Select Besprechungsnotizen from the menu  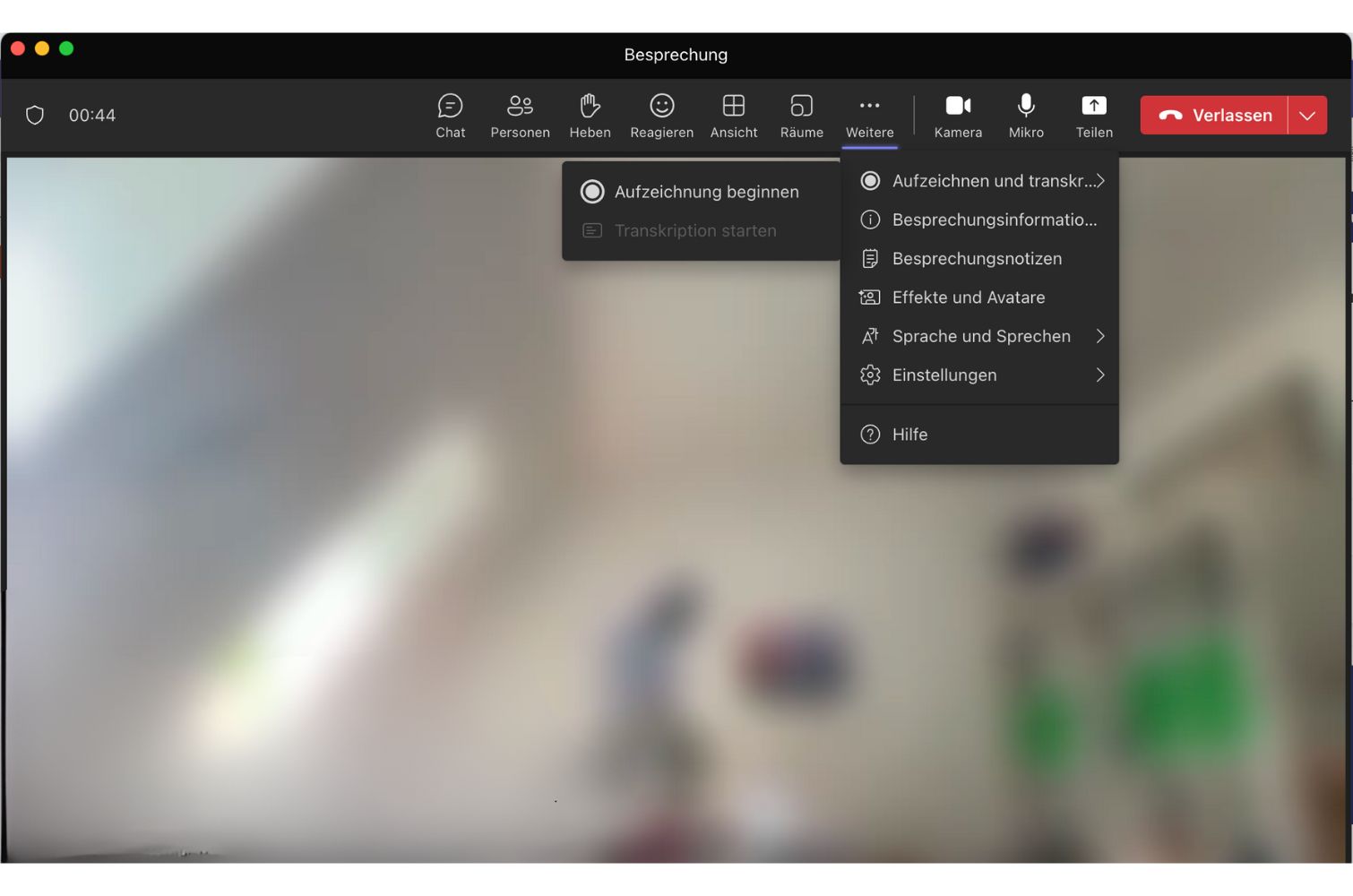977,258
